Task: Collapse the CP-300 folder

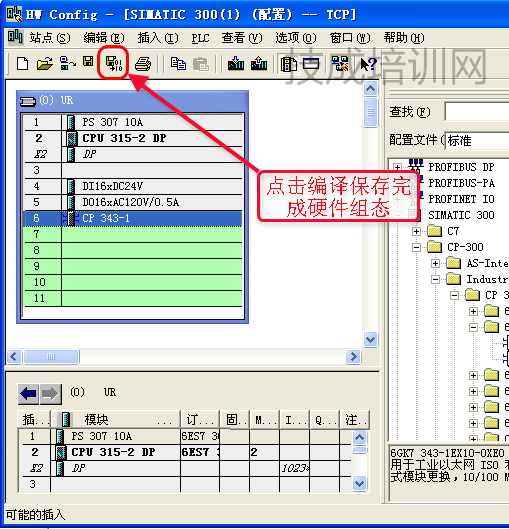Action: click(x=416, y=248)
